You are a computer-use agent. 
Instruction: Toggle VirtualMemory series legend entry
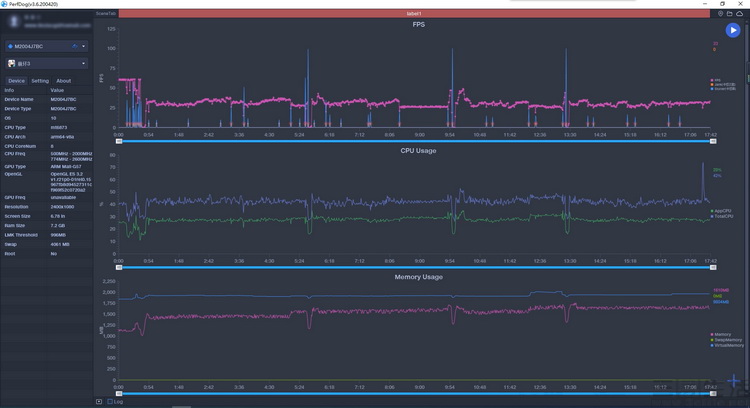click(727, 345)
